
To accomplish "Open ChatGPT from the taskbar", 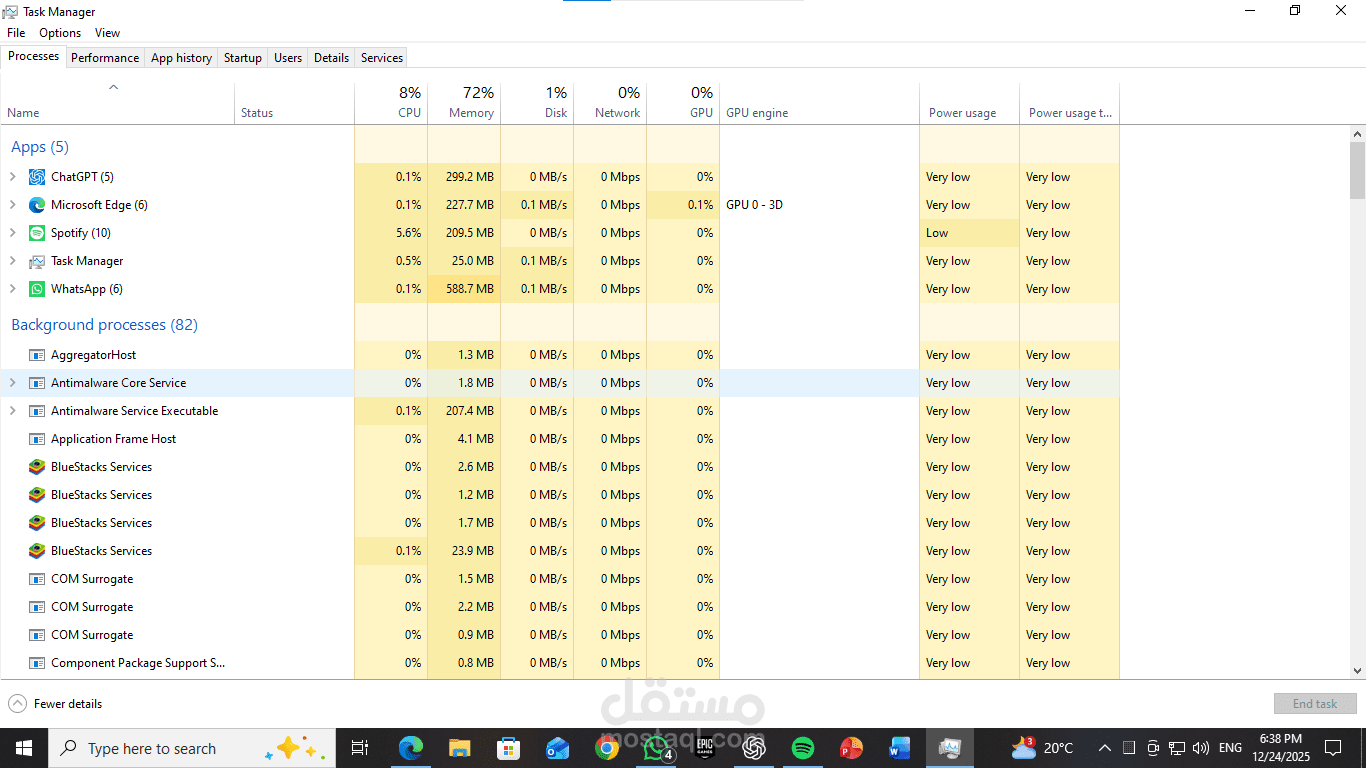I will [x=754, y=748].
